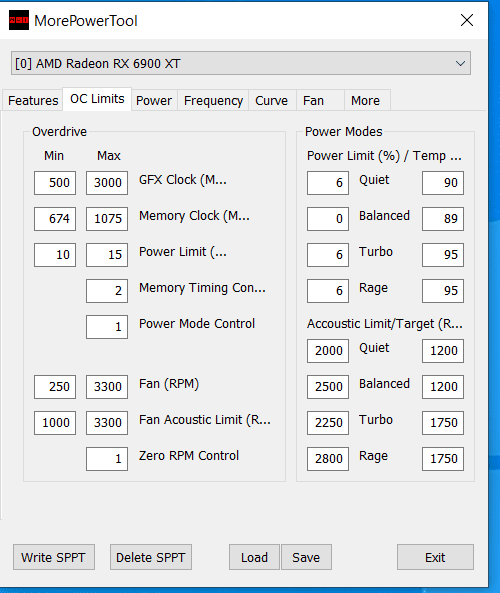This screenshot has height=593, width=500.
Task: Click the Power Limit (%) / Temp heading
Action: pos(384,156)
